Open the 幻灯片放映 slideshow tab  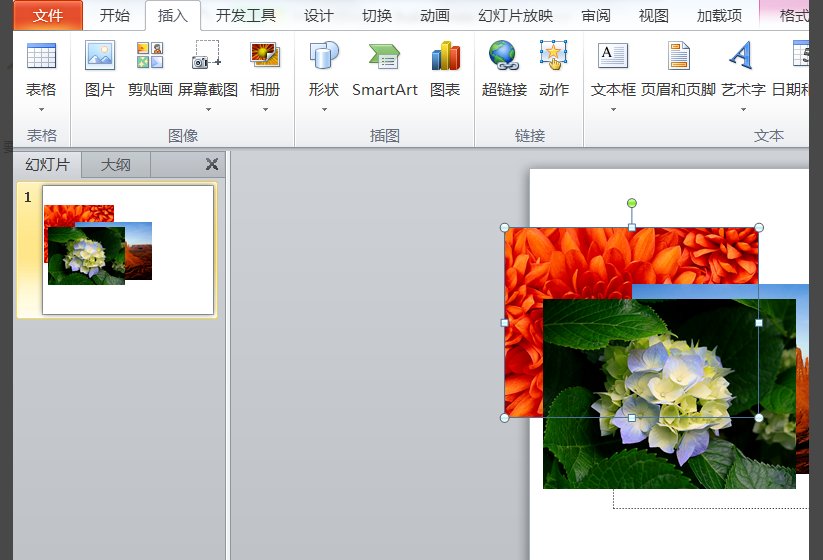(515, 16)
